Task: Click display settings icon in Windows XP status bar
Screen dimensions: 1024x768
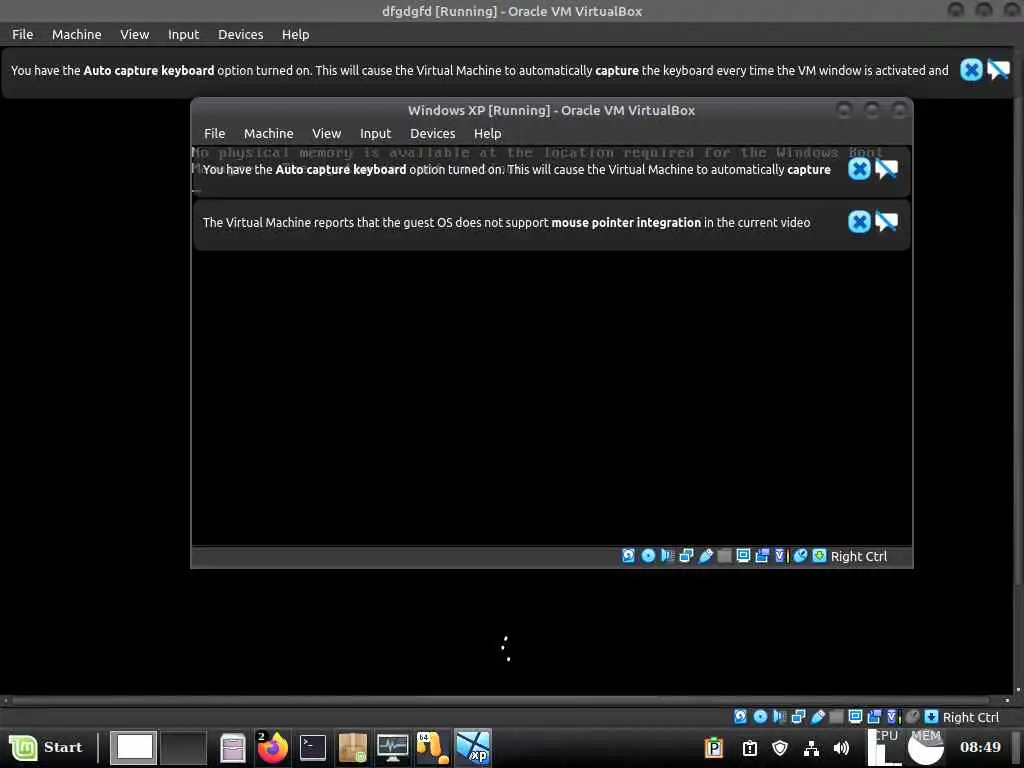Action: (743, 556)
